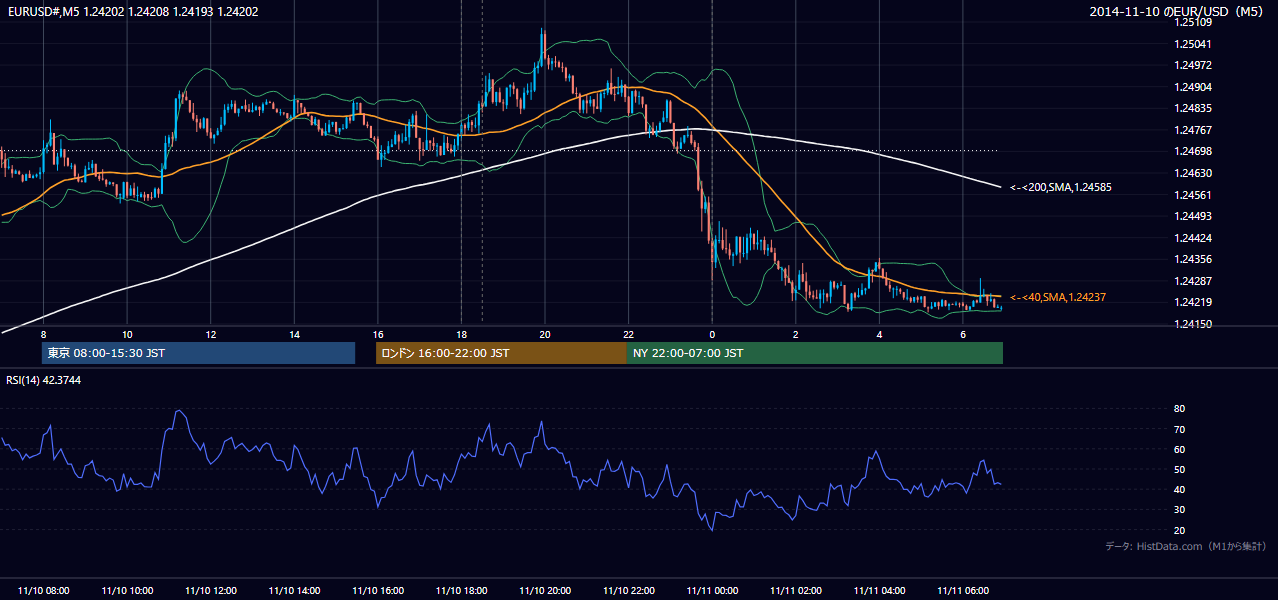Click hour label 18 under the price chart
Image resolution: width=1278 pixels, height=600 pixels.
461,334
